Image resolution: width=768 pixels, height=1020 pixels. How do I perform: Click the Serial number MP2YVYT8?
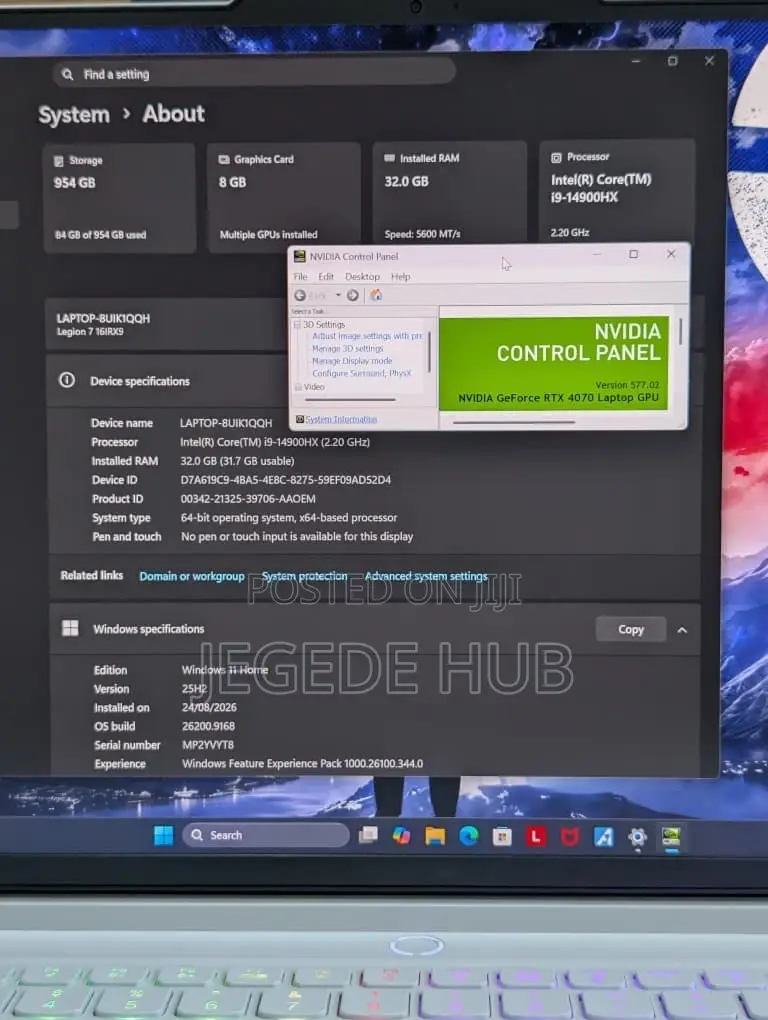point(207,745)
